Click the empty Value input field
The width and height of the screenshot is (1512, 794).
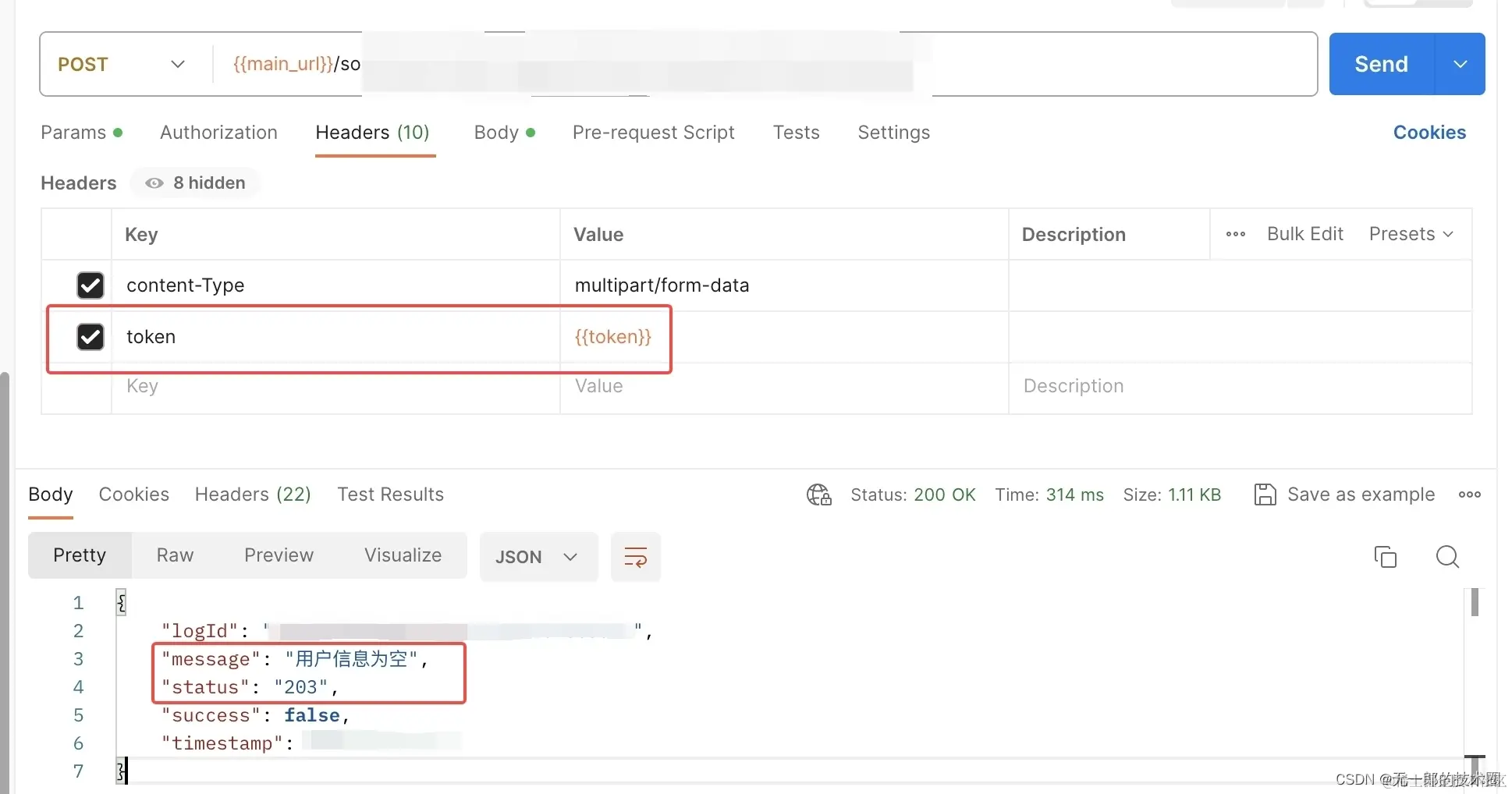(x=784, y=386)
